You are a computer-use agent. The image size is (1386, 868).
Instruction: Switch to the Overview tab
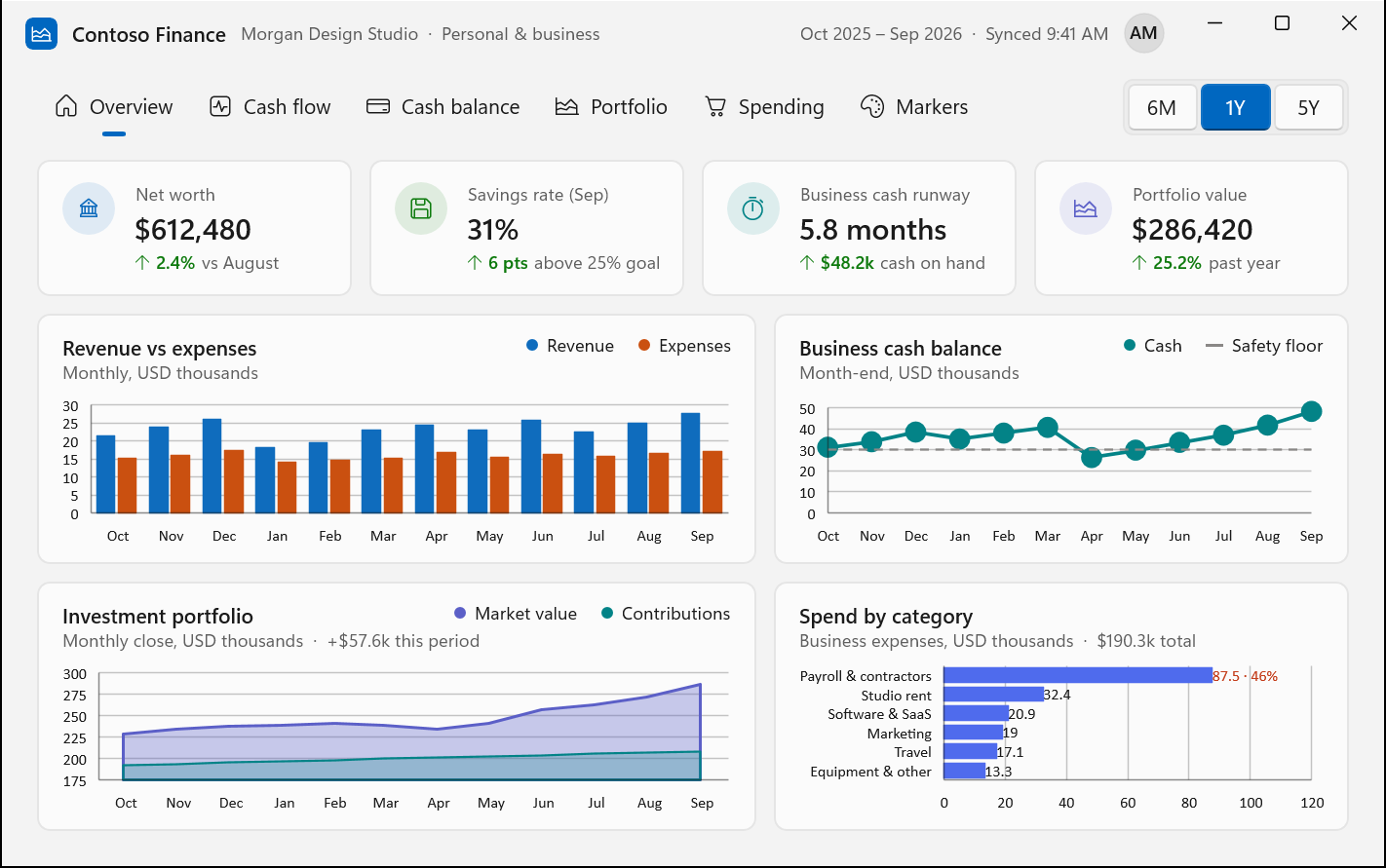pyautogui.click(x=114, y=107)
